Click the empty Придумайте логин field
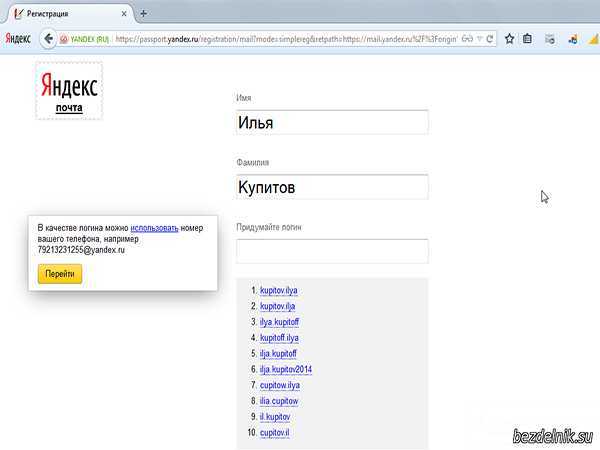Viewport: 600px width, 450px height. 332,251
